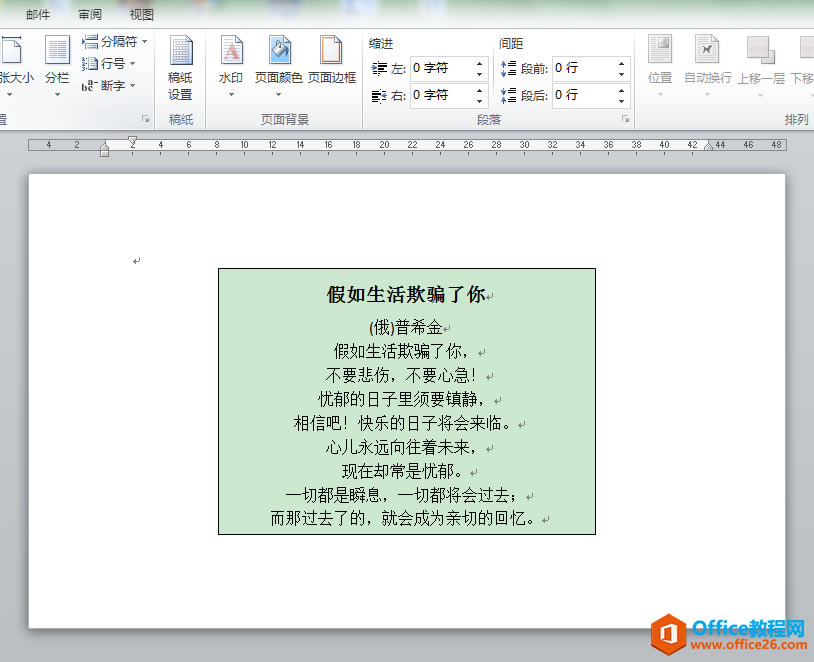814x662 pixels.
Task: Click the line 一切都是瞬息，一切都将会过去；
Action: [x=402, y=495]
